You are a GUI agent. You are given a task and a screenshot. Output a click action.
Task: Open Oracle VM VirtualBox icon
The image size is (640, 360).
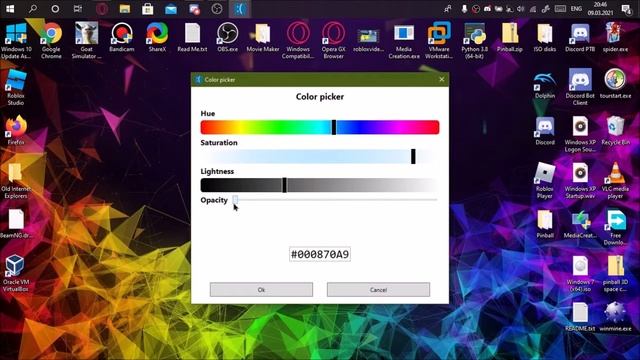coord(16,273)
